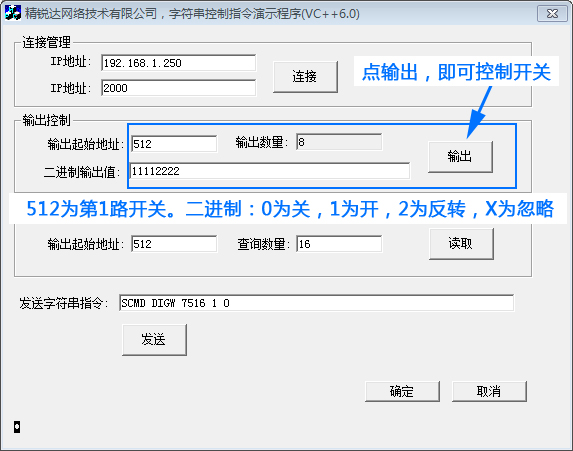Click the 发送 send button

(154, 339)
